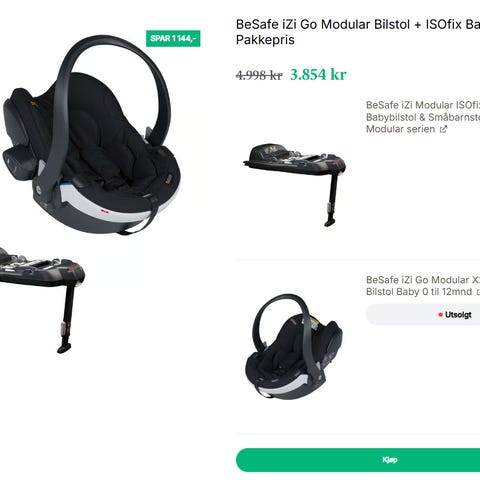Click the green sale price 3.854 kr
The image size is (480, 480).
click(x=318, y=74)
